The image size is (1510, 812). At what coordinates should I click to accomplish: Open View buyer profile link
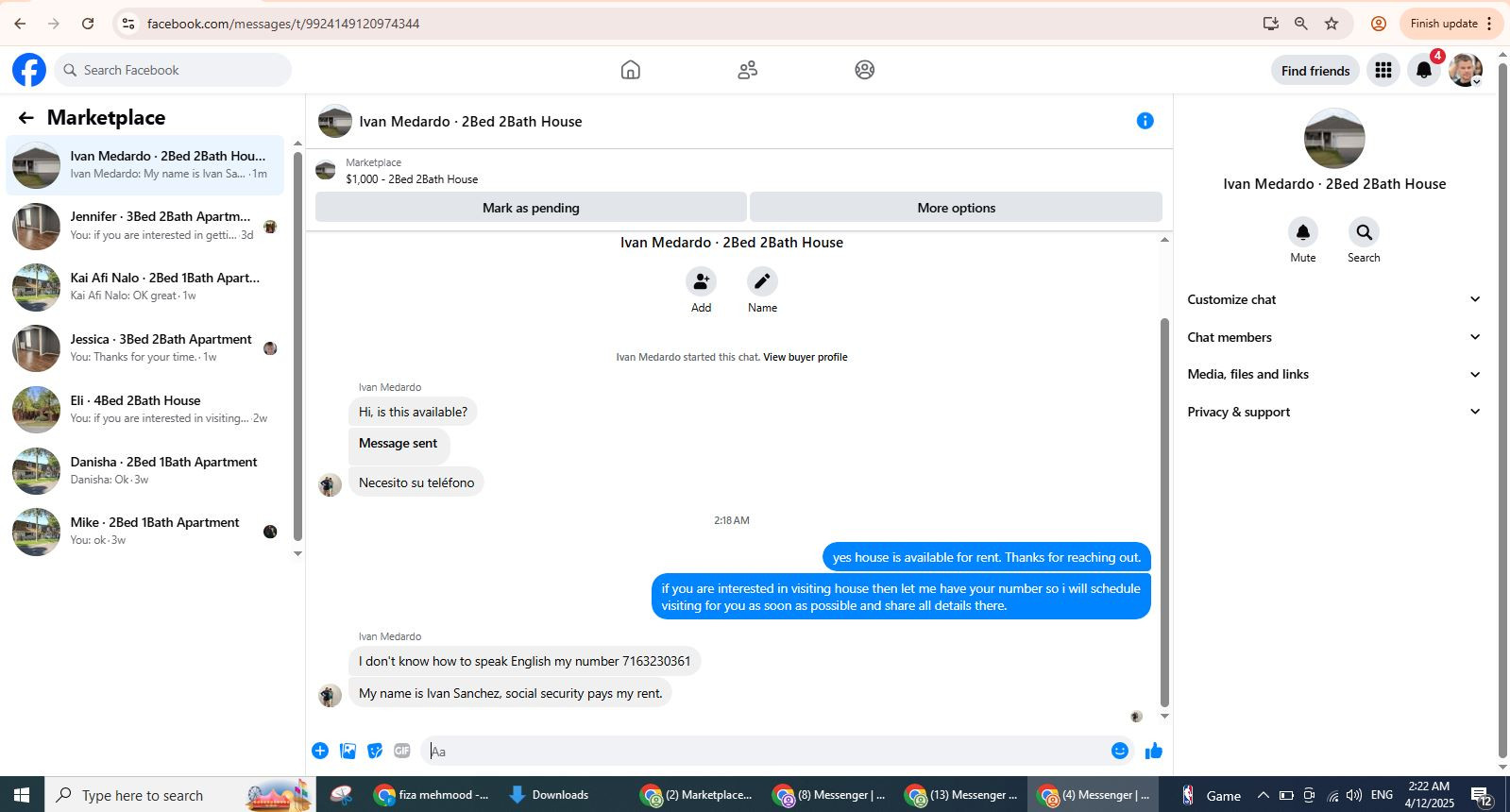pos(805,357)
